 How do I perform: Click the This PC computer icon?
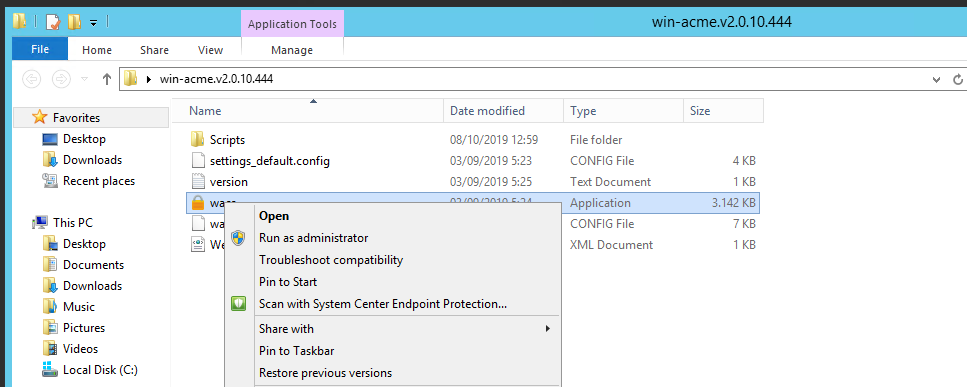39,222
